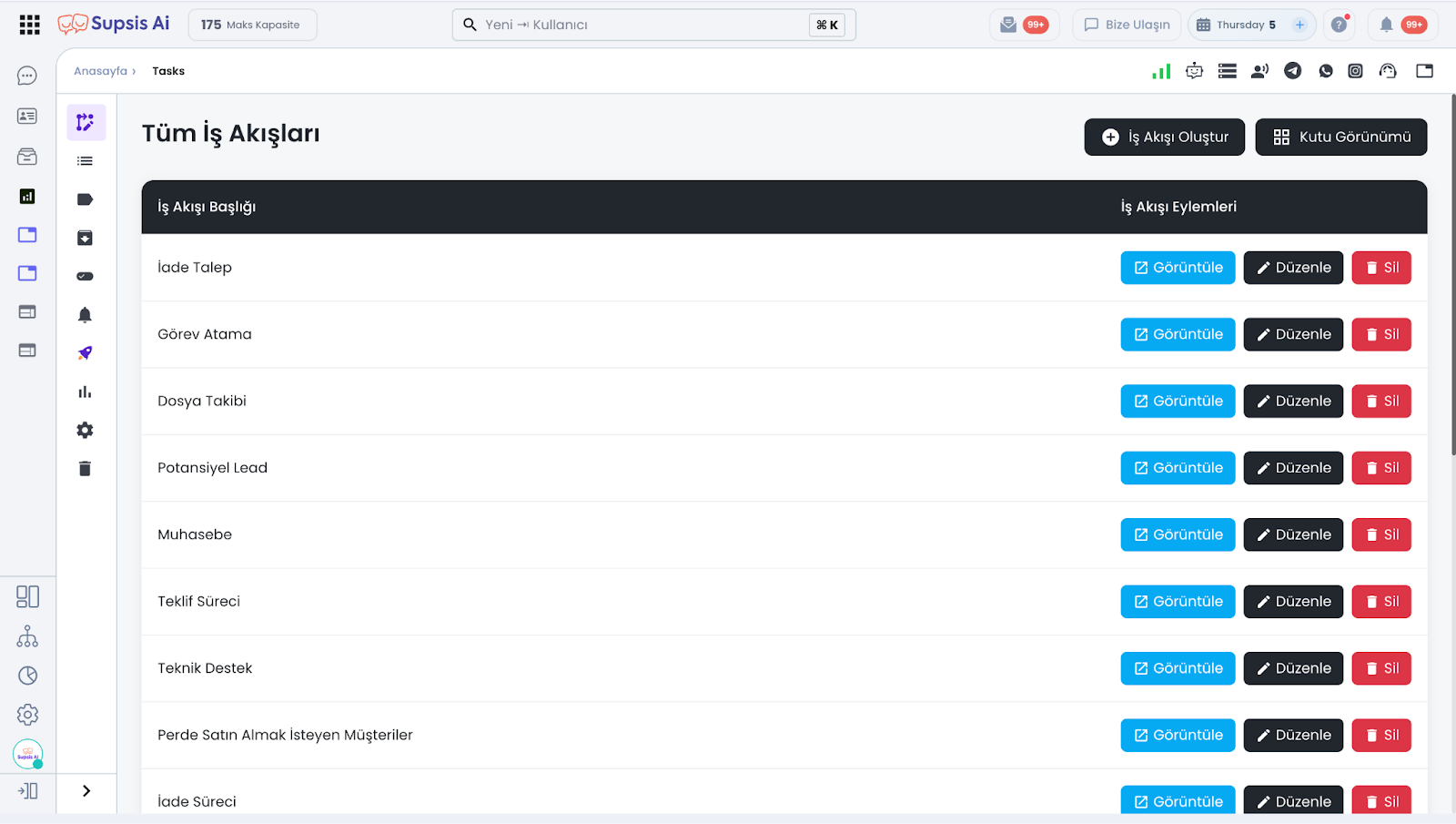The image size is (1456, 824).
Task: Switch to Kutu Görünümü view
Action: click(x=1340, y=137)
